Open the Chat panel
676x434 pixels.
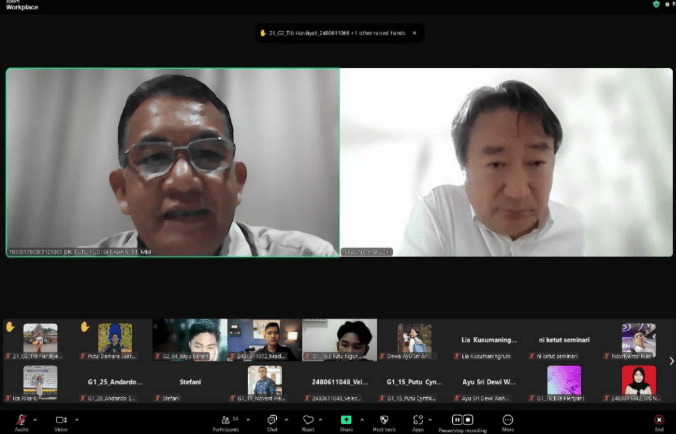[272, 420]
